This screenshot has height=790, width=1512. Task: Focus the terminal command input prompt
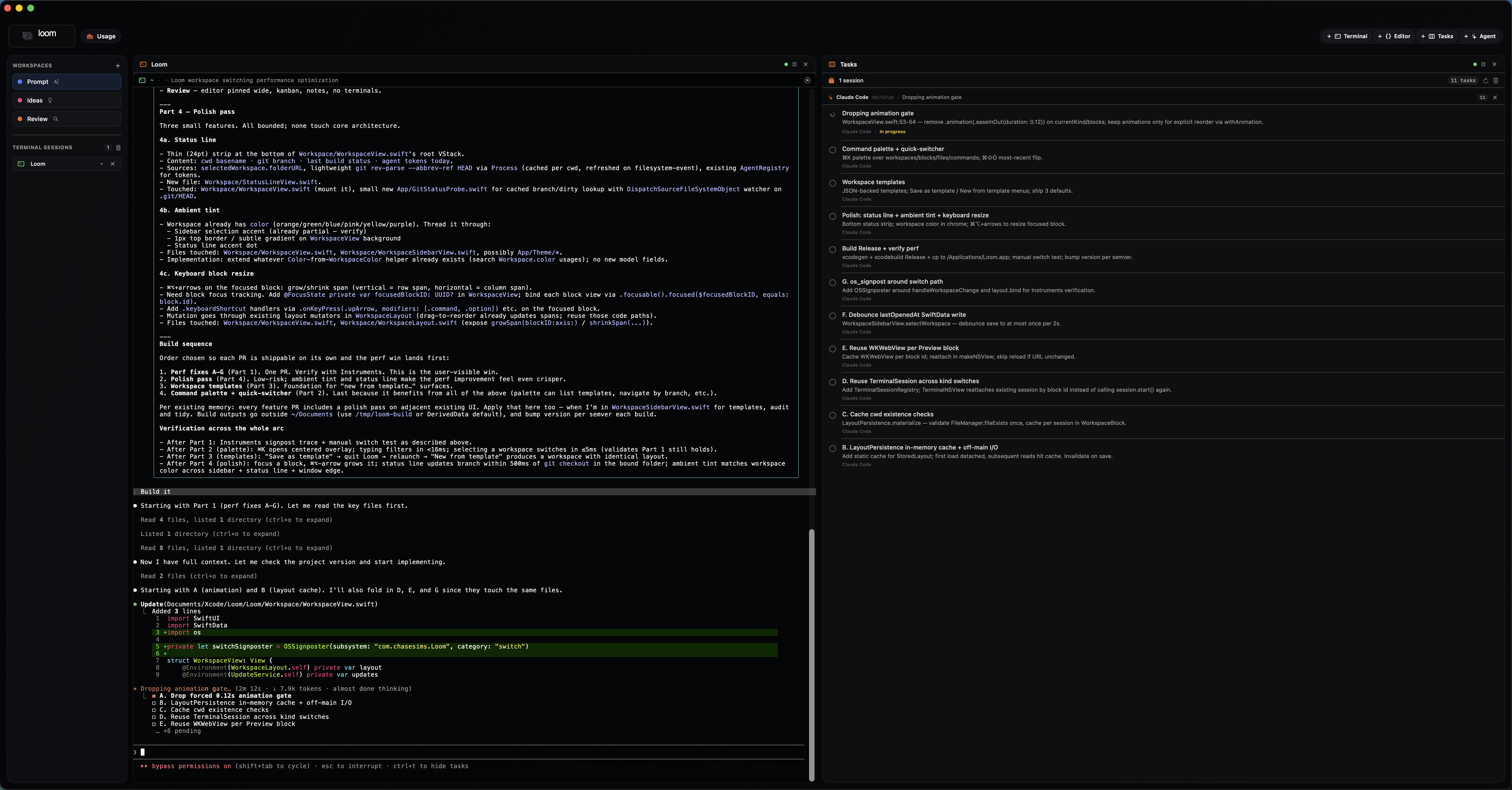point(468,753)
